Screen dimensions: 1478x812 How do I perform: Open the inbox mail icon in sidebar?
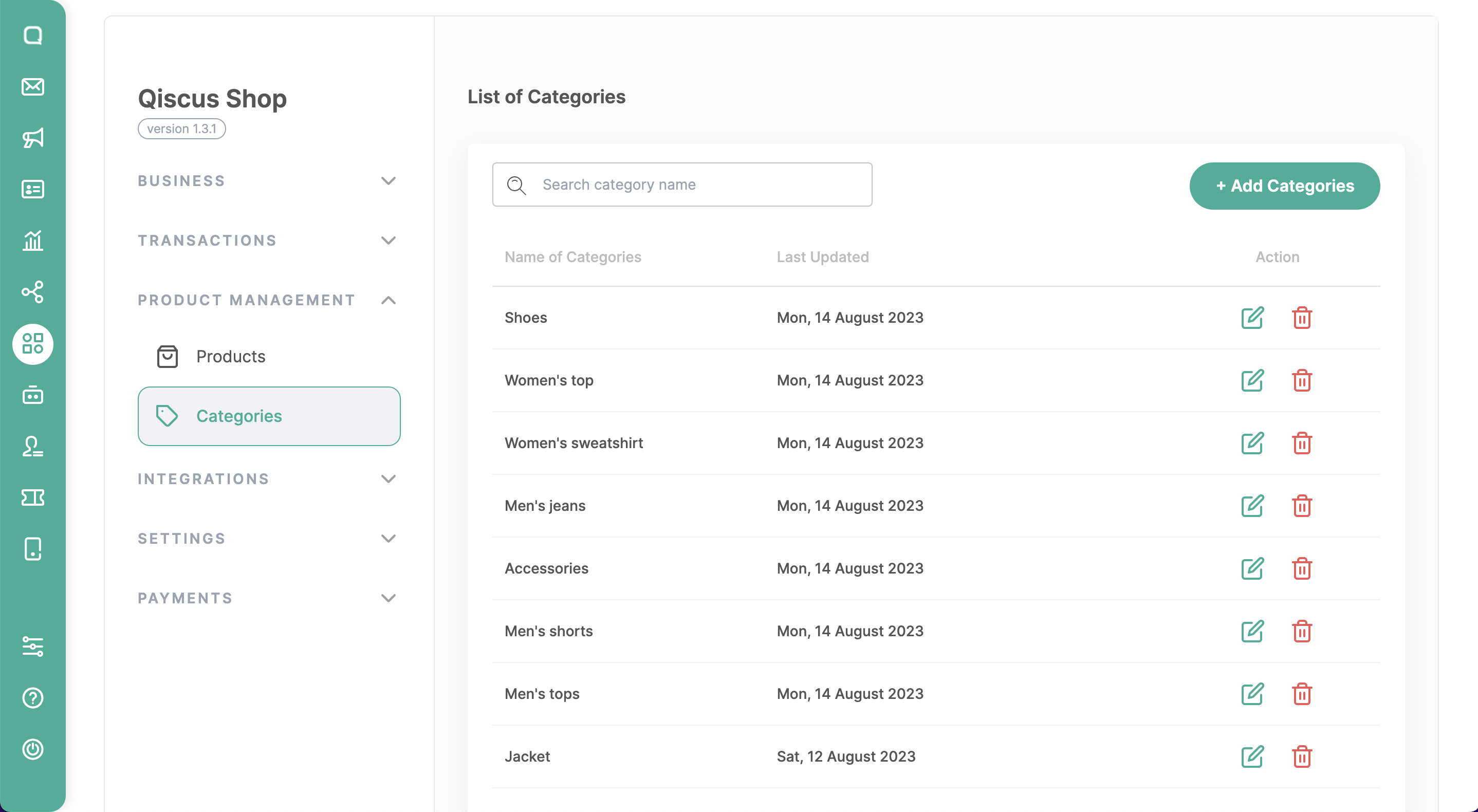[x=33, y=87]
